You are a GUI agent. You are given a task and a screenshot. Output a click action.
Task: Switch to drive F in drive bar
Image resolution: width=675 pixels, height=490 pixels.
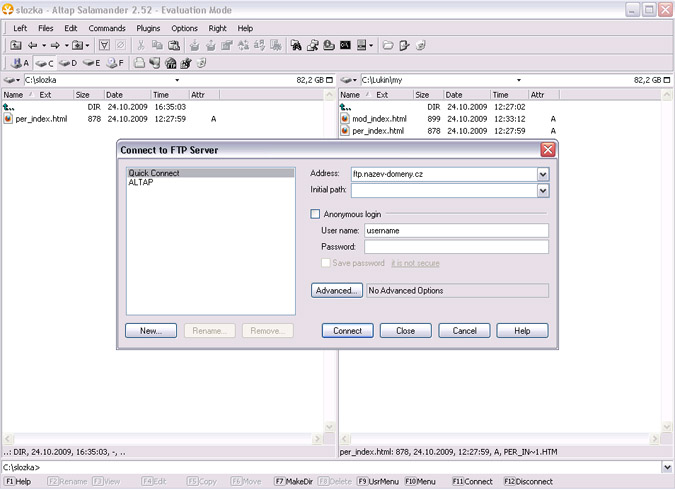(x=115, y=62)
